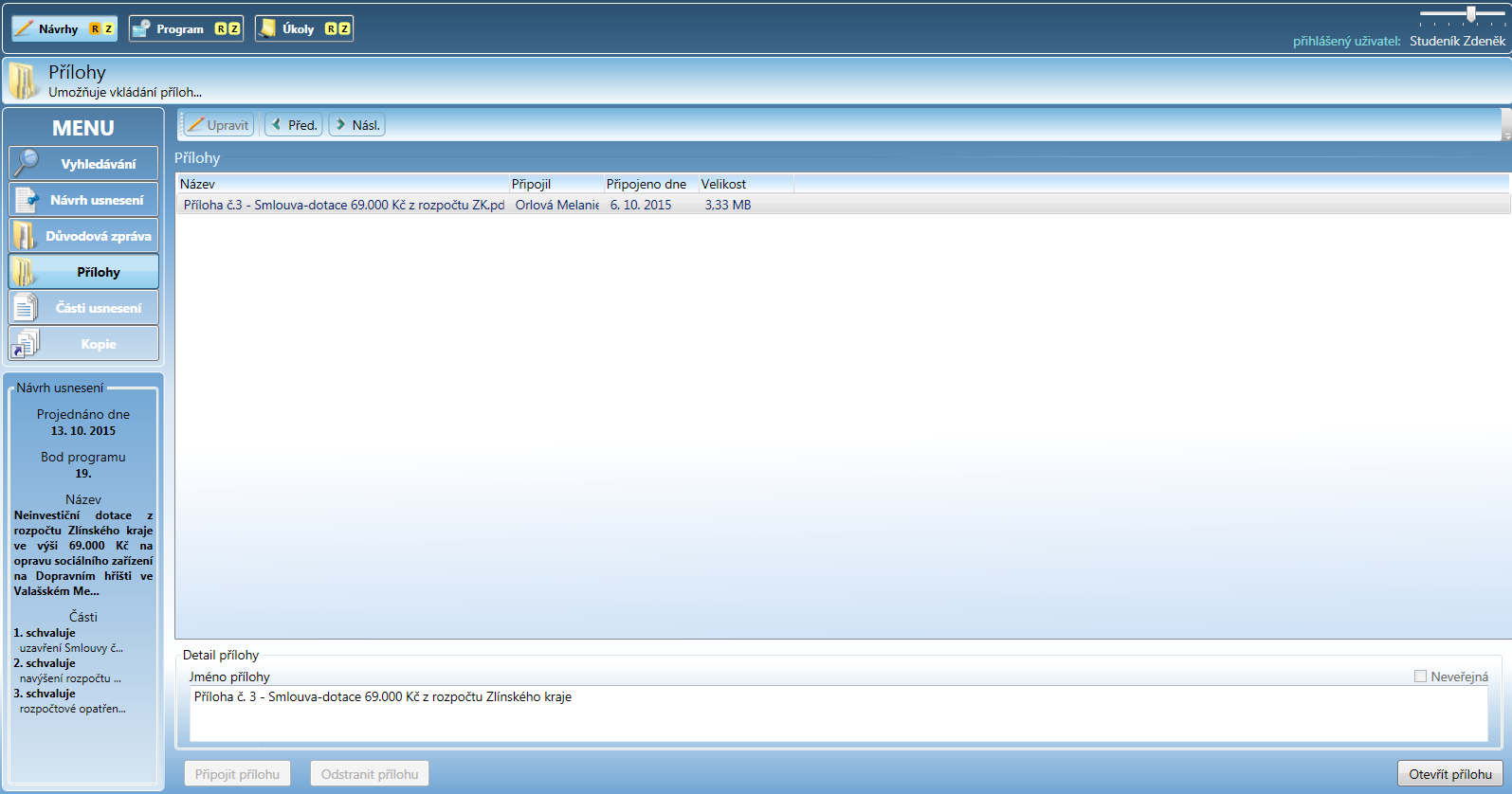Toggle the R badge on Program

[x=221, y=29]
